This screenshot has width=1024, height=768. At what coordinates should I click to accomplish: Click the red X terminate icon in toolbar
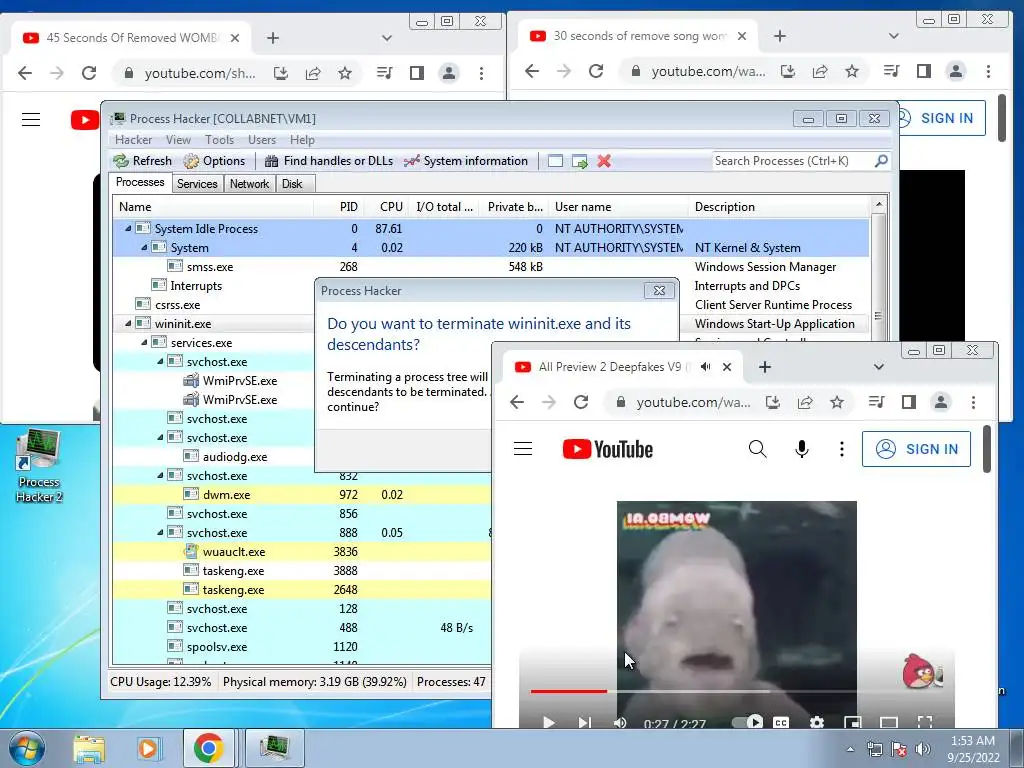click(604, 161)
